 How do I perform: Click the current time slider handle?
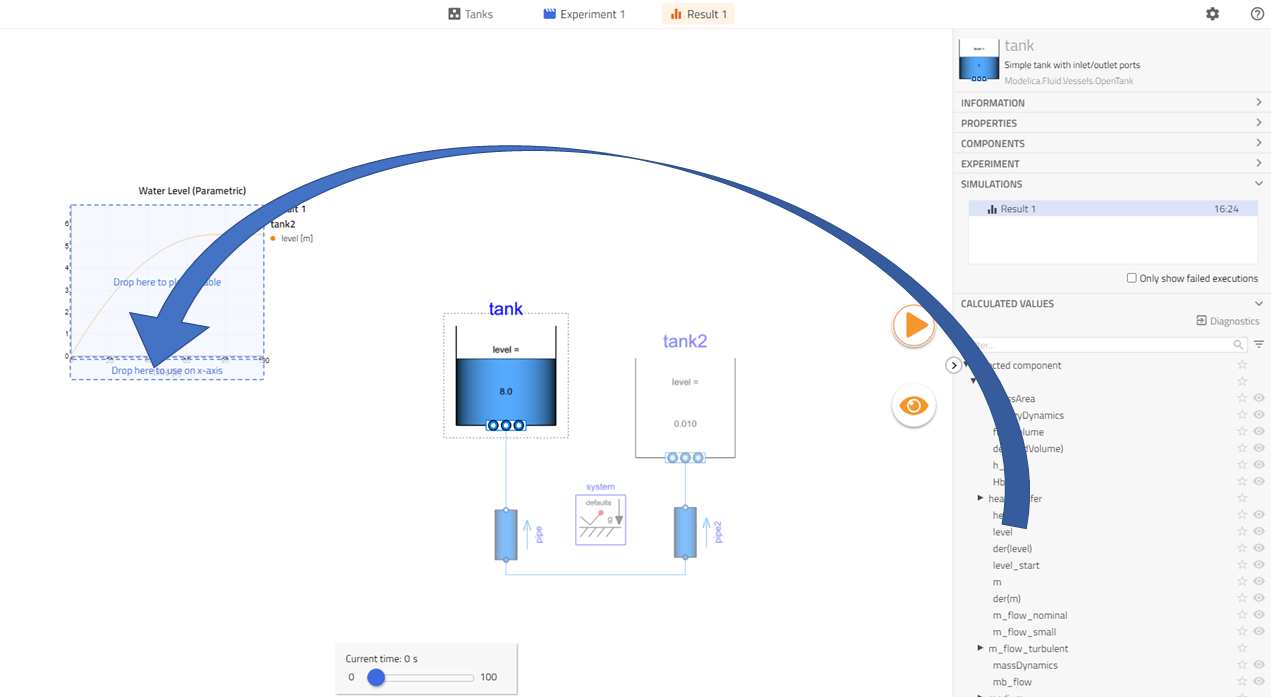point(376,677)
